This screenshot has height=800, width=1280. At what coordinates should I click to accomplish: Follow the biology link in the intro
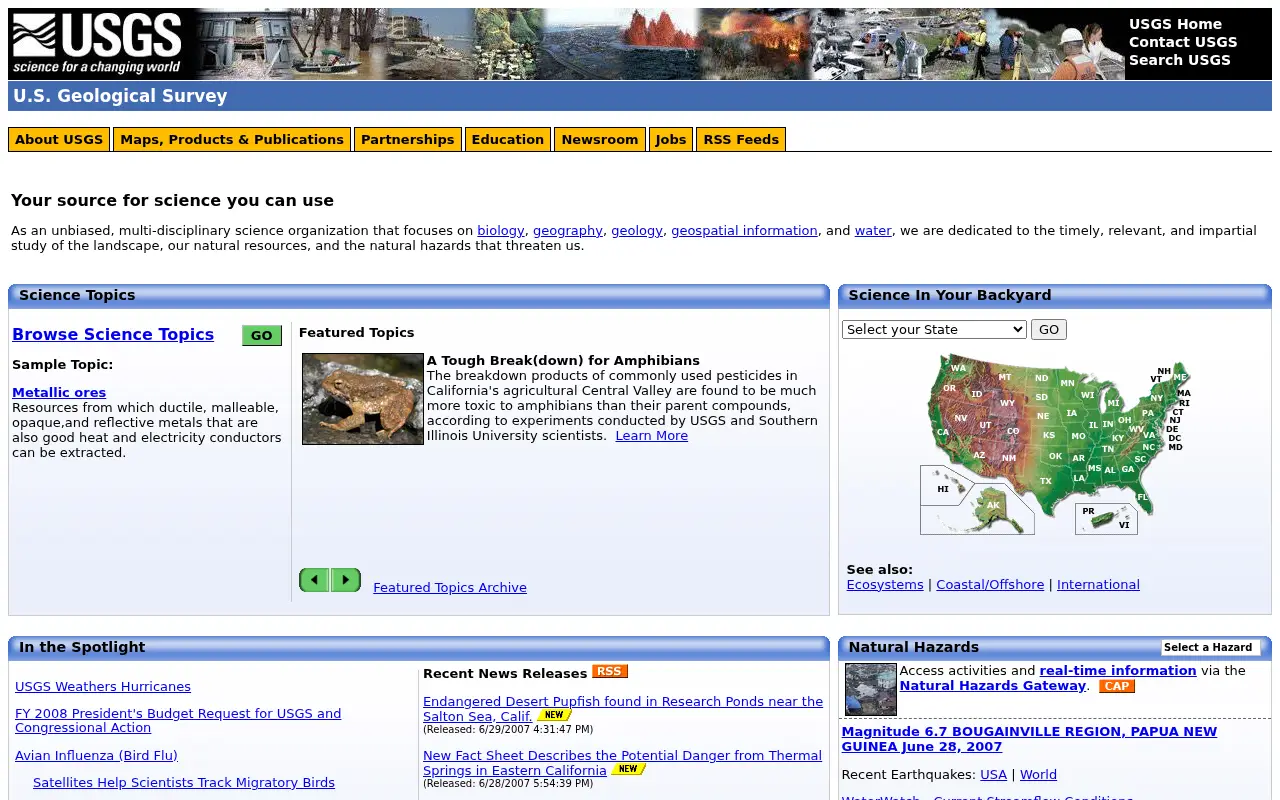pos(501,230)
